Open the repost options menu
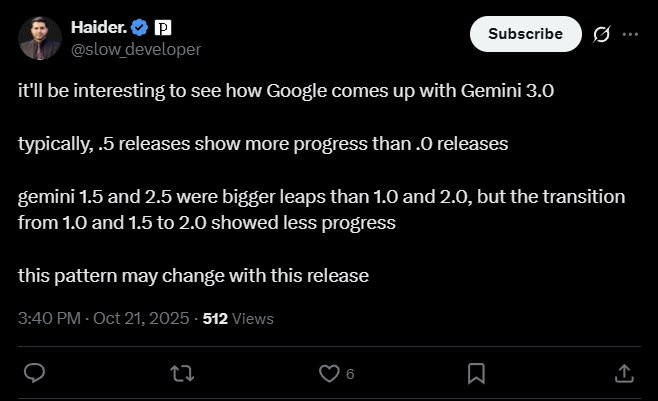This screenshot has width=658, height=401. (x=181, y=373)
